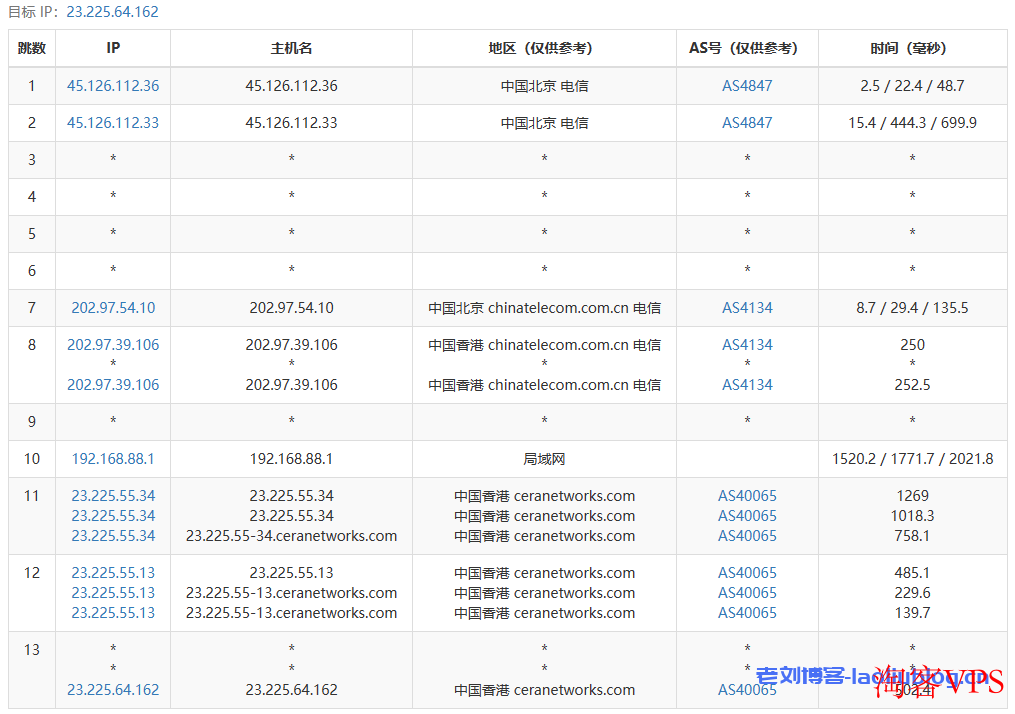
Task: Click the time value 1018.3 in hop 11
Action: 912,516
